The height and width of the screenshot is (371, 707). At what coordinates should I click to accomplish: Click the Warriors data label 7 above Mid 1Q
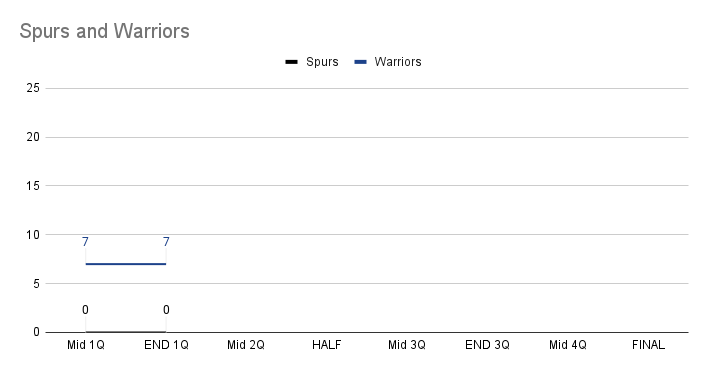pos(85,242)
